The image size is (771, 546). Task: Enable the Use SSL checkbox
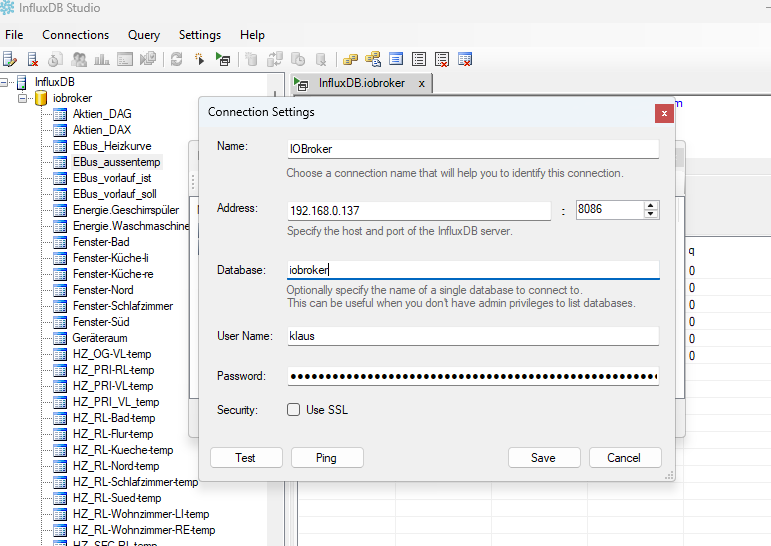coord(294,409)
